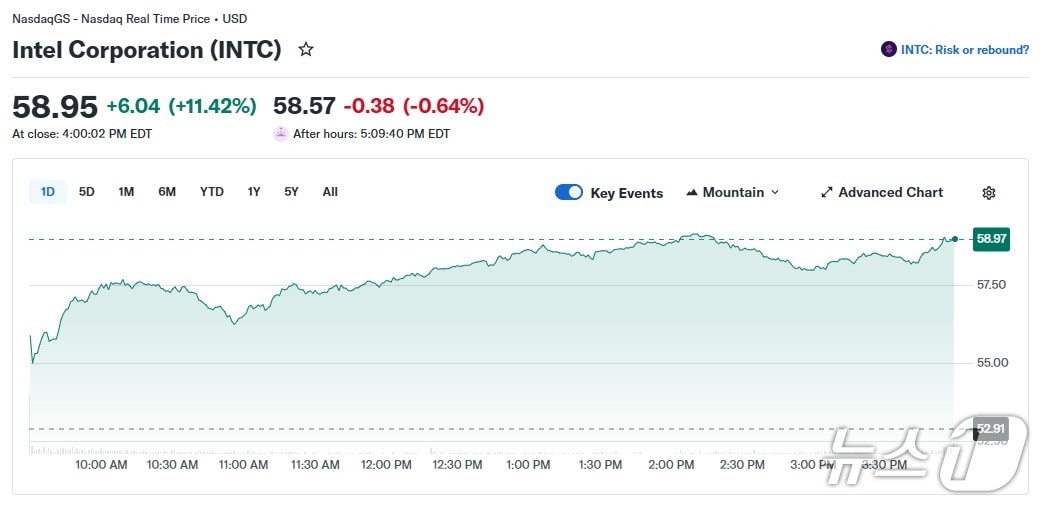
Task: Select the 1Y time range
Action: point(254,192)
